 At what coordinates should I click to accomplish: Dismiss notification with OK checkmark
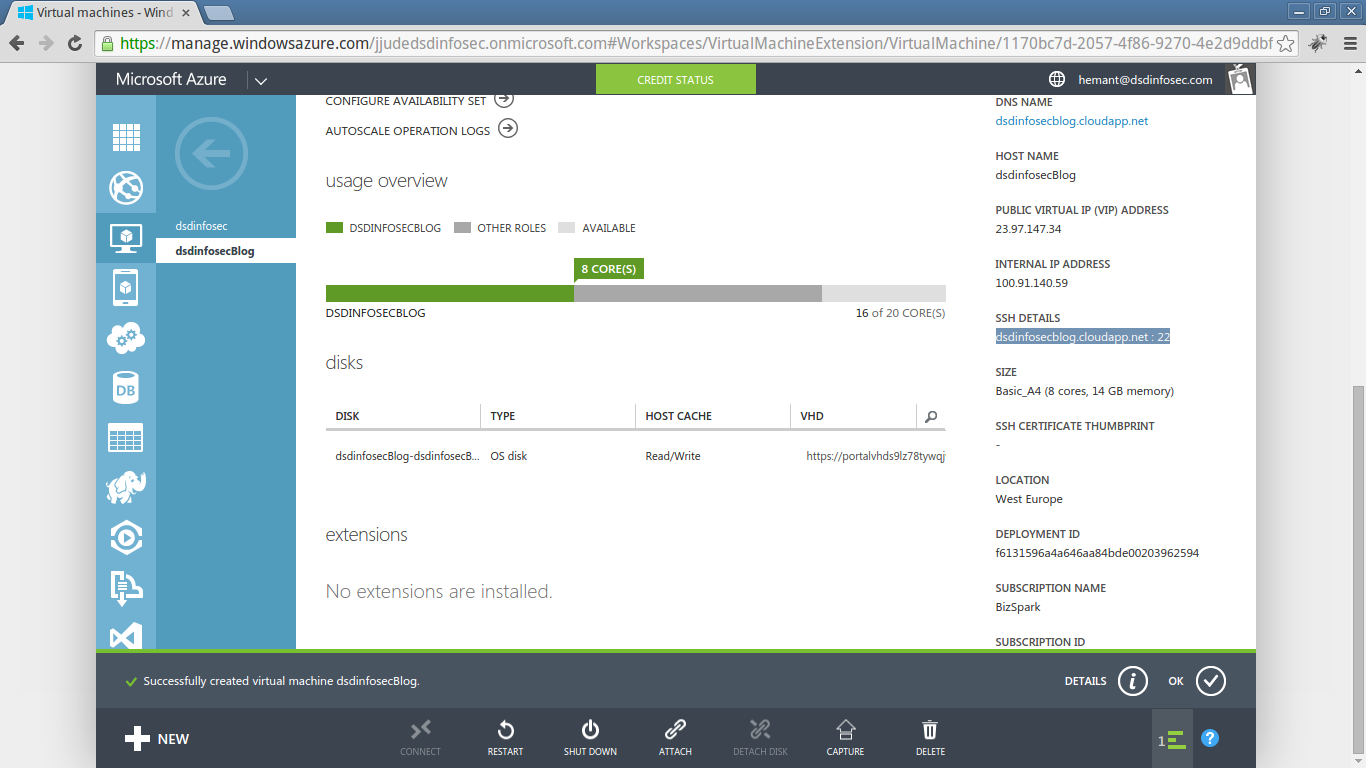click(x=1210, y=681)
